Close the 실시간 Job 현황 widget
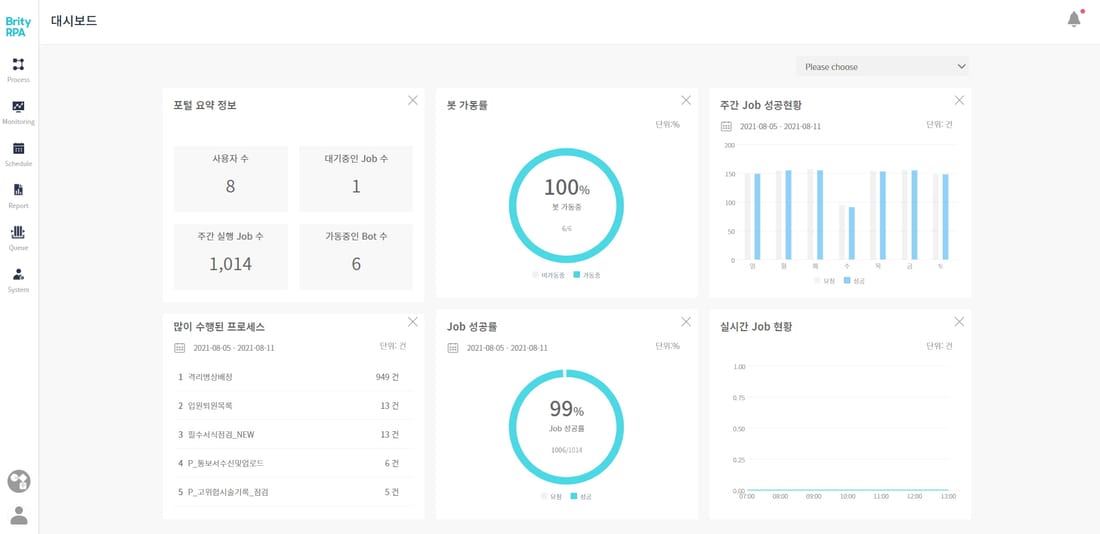This screenshot has width=1100, height=534. click(x=959, y=321)
